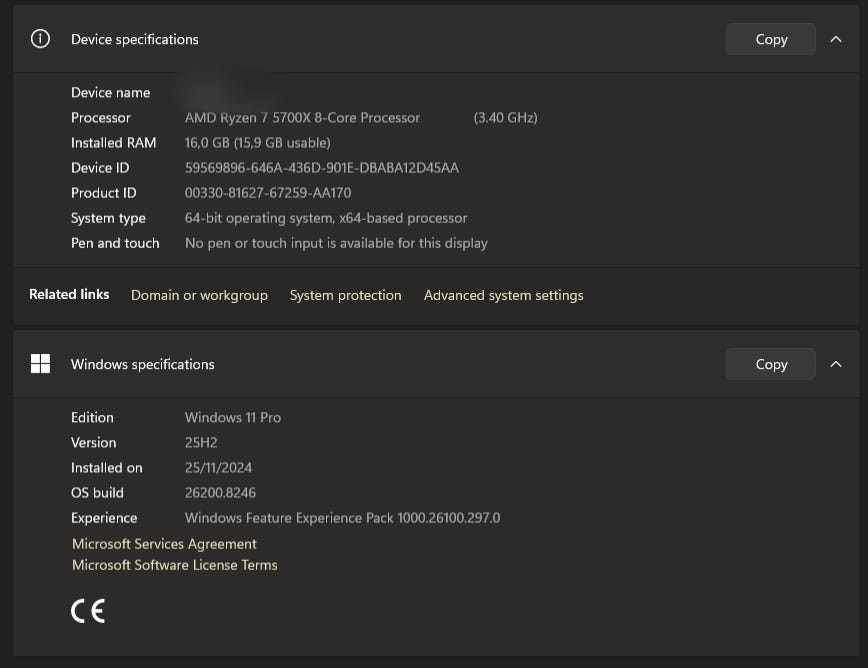Click the Related links label
This screenshot has width=868, height=668.
tap(69, 294)
